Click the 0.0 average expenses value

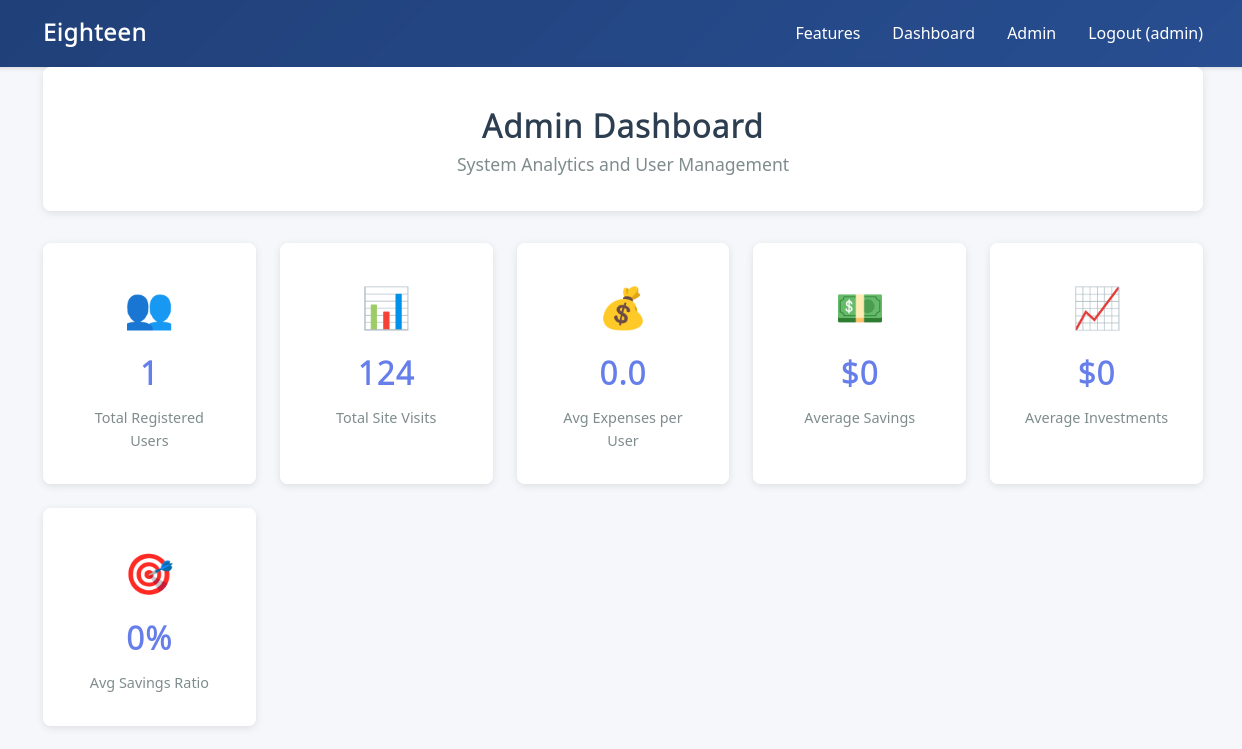(622, 373)
